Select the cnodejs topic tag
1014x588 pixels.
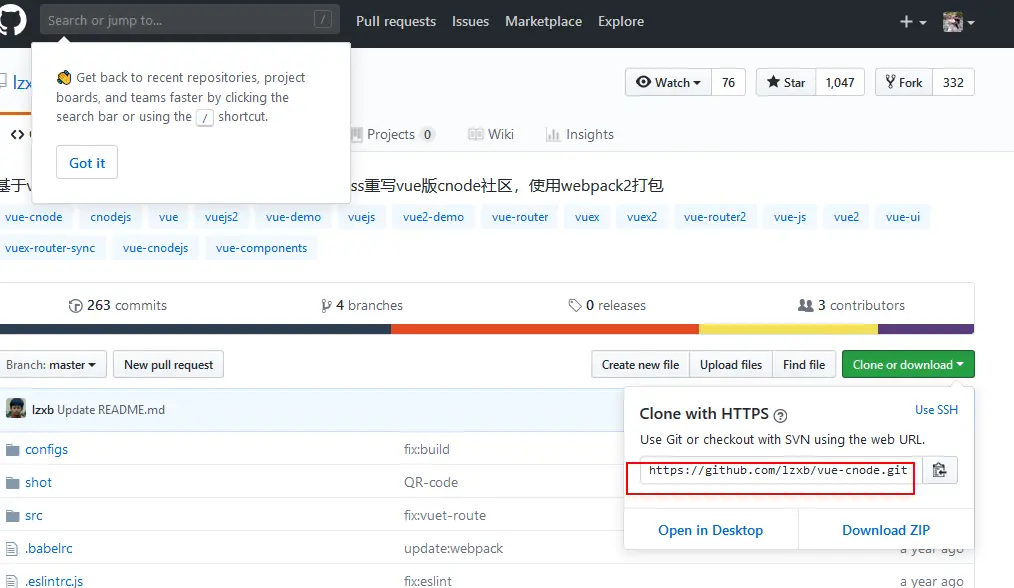pyautogui.click(x=111, y=217)
